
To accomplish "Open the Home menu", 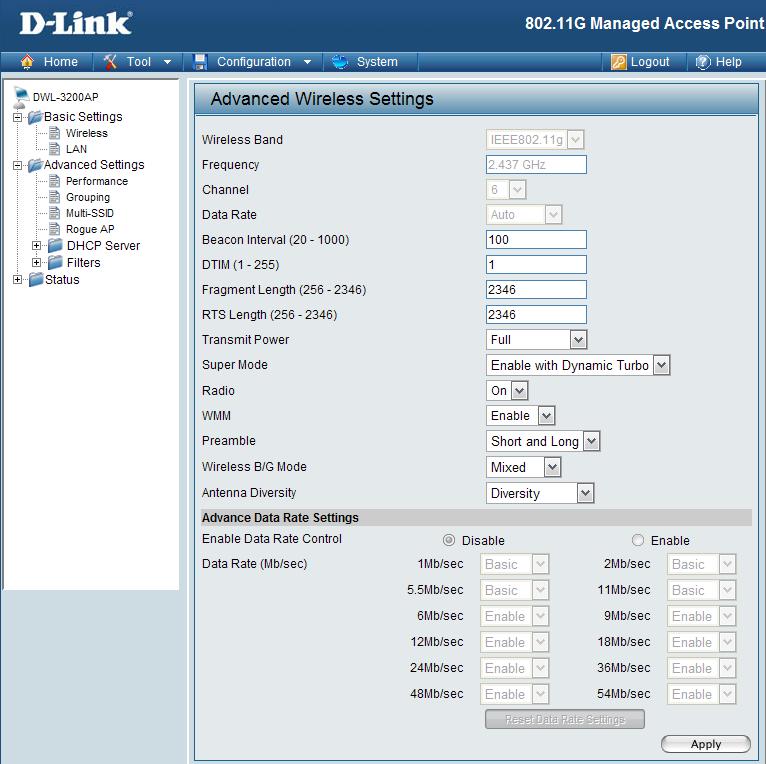I will [x=61, y=62].
